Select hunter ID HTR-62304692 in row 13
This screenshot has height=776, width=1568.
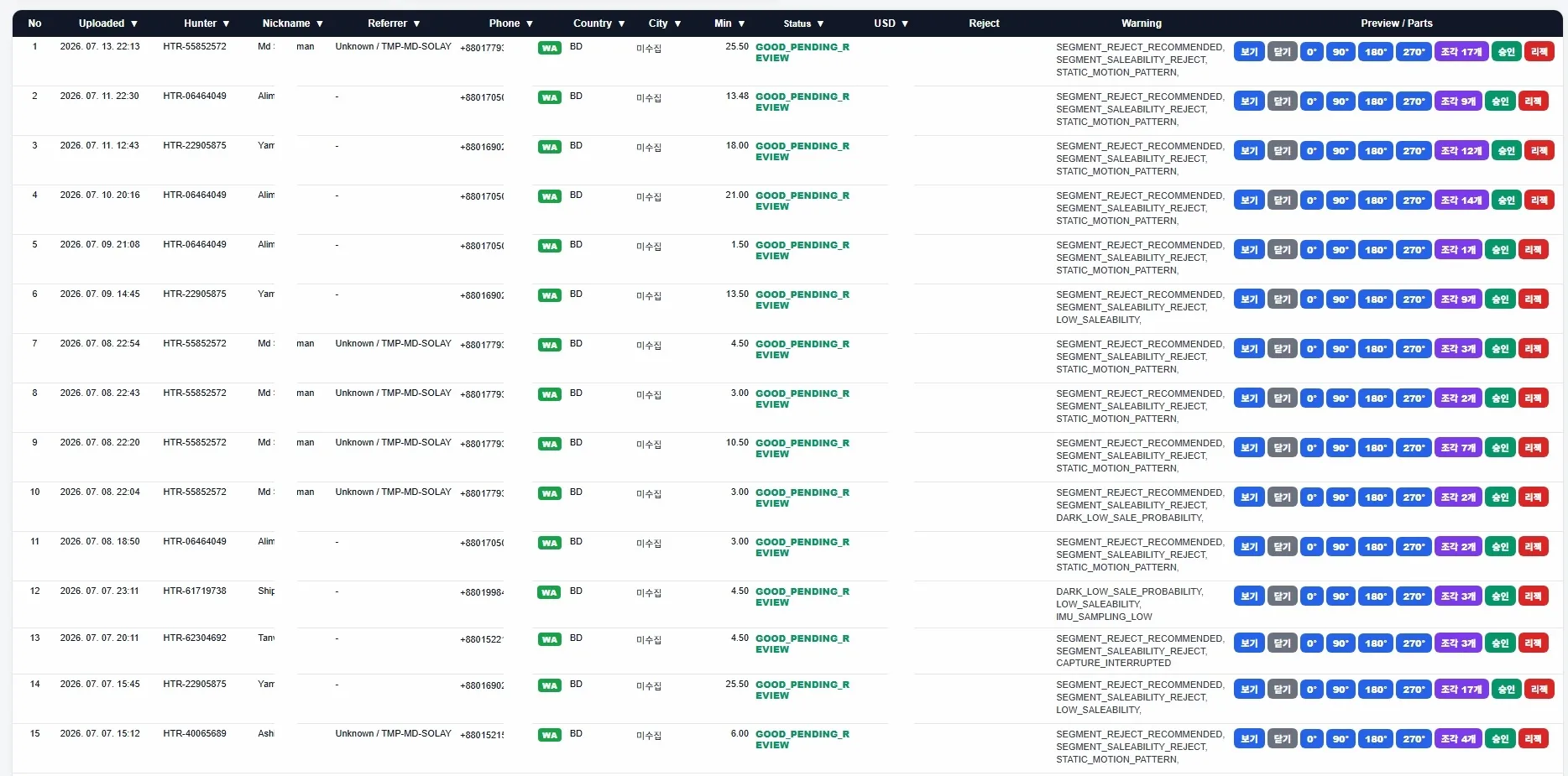[195, 638]
